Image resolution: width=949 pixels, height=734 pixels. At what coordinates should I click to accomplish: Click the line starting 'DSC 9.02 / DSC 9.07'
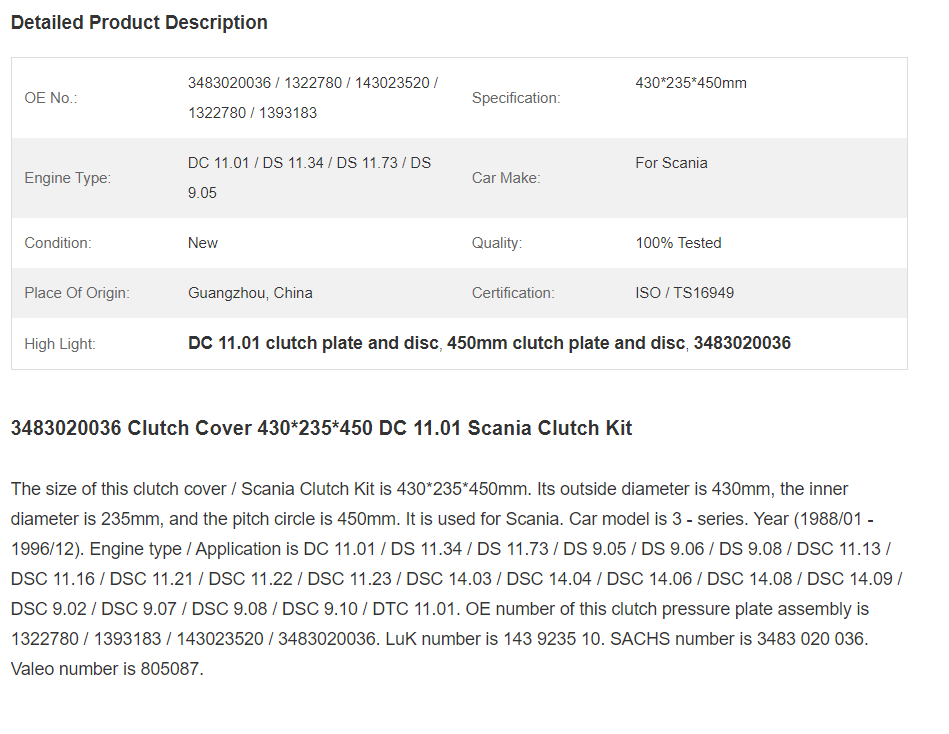pyautogui.click(x=439, y=609)
